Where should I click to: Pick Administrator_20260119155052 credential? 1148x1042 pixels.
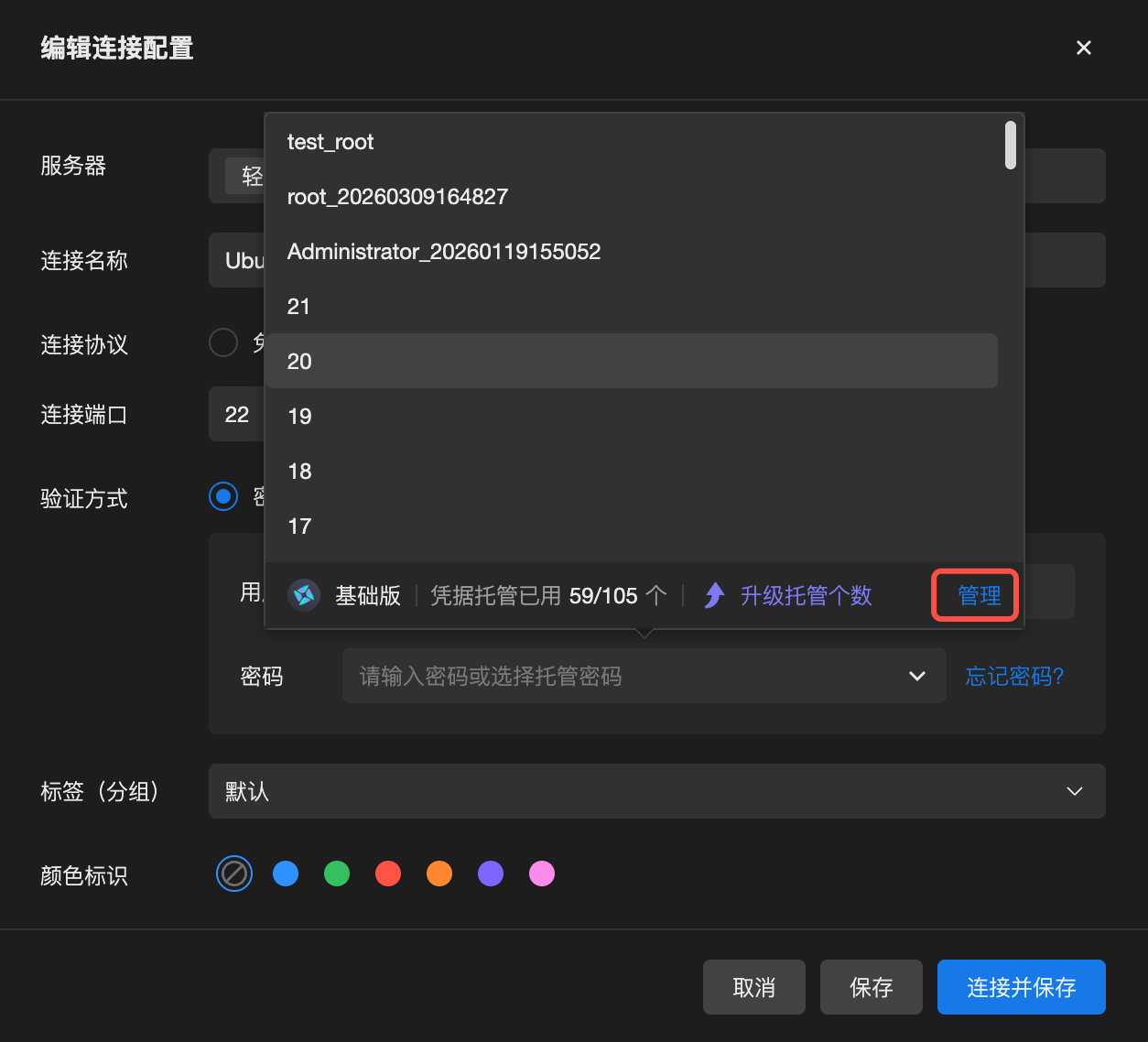click(x=631, y=252)
